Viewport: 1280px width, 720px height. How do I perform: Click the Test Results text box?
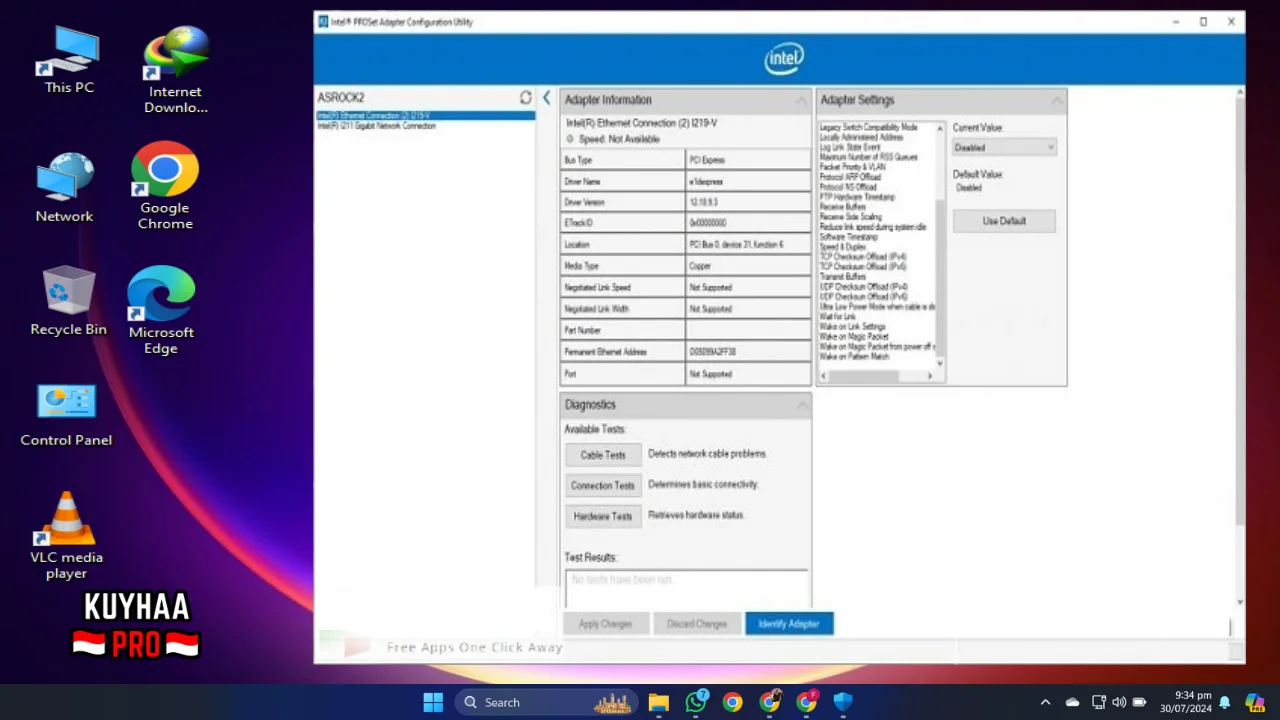coord(686,589)
